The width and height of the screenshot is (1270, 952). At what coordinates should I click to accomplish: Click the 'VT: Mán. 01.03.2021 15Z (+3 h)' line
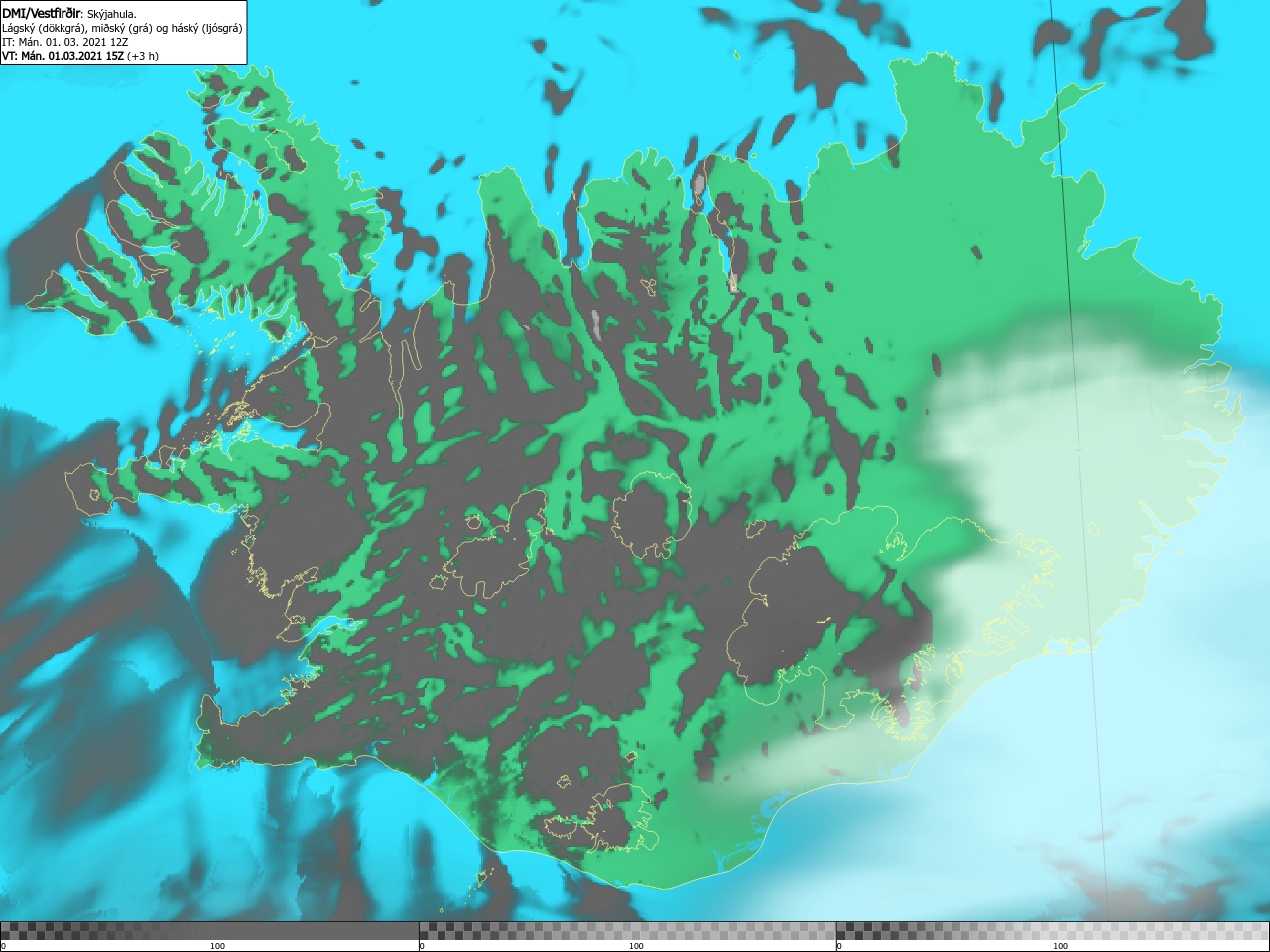[x=79, y=56]
